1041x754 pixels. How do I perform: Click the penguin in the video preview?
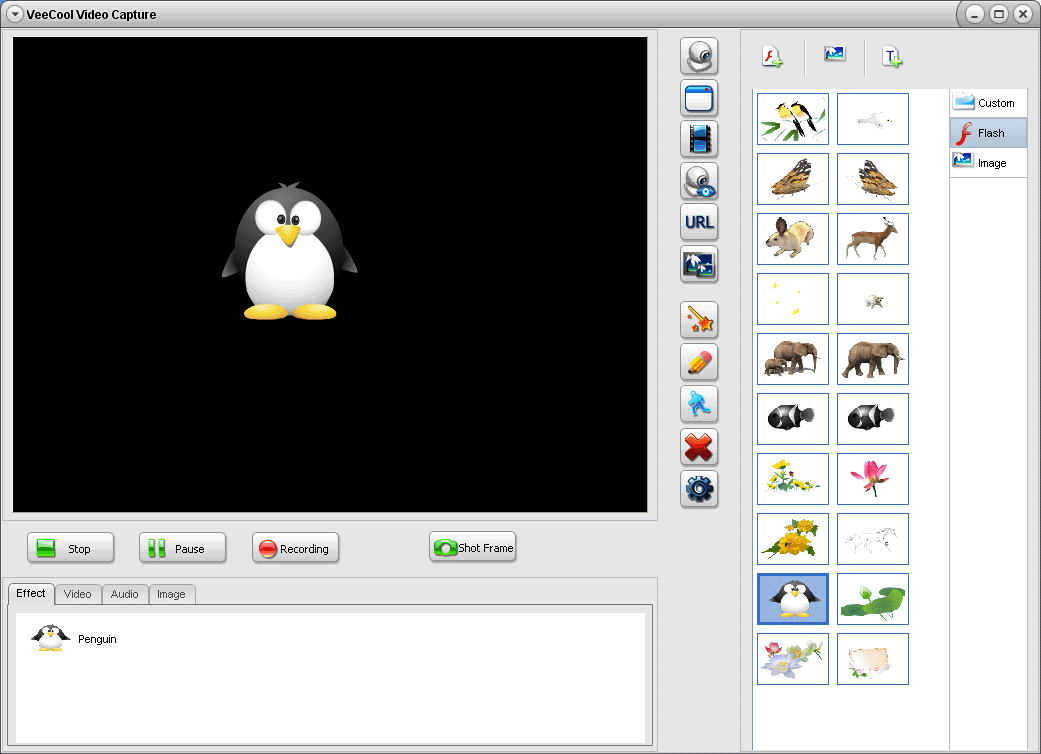(289, 252)
